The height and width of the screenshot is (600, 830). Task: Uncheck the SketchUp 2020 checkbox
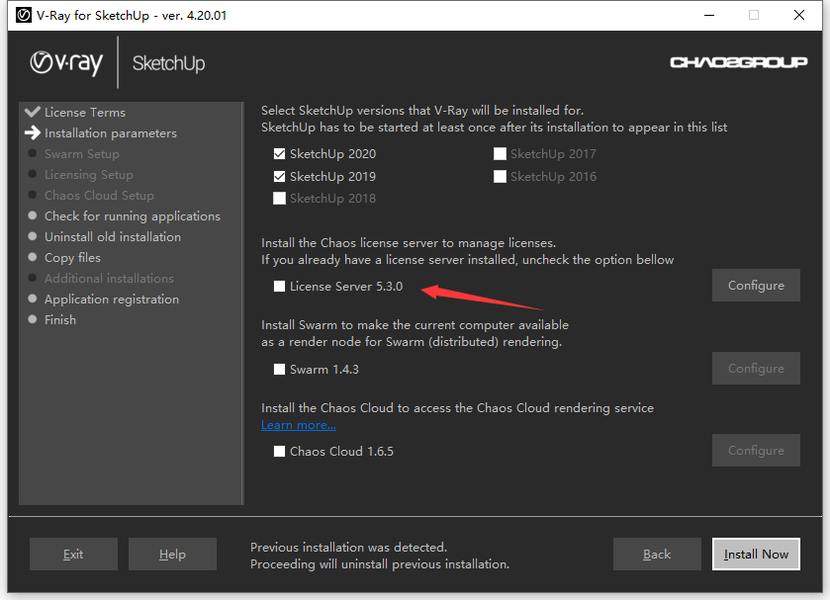tap(279, 154)
